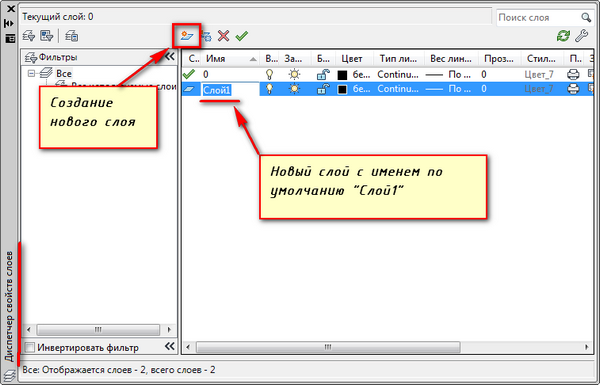600x385 pixels.
Task: Sort by the Тип ли... column header
Action: [399, 59]
